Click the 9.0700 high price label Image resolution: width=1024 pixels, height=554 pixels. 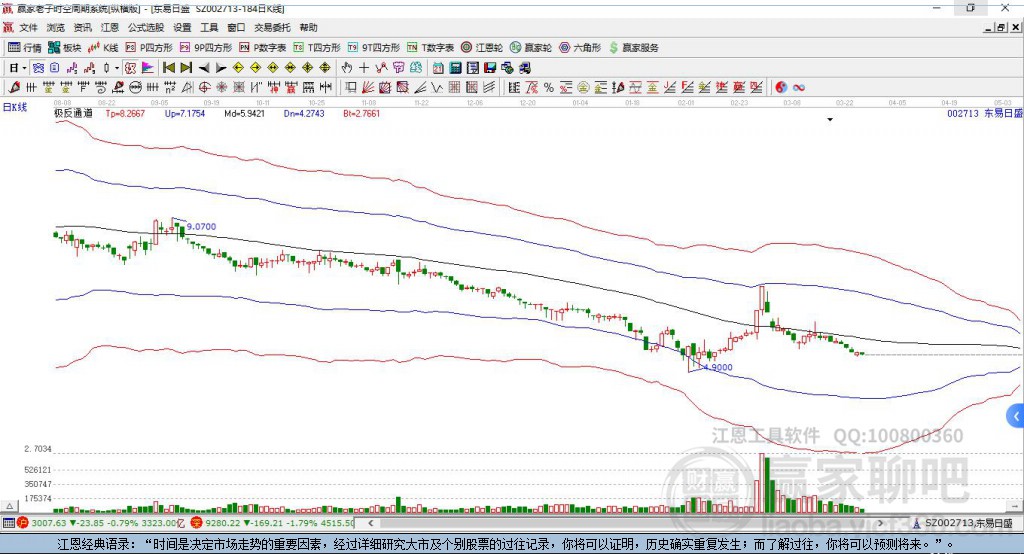[201, 227]
